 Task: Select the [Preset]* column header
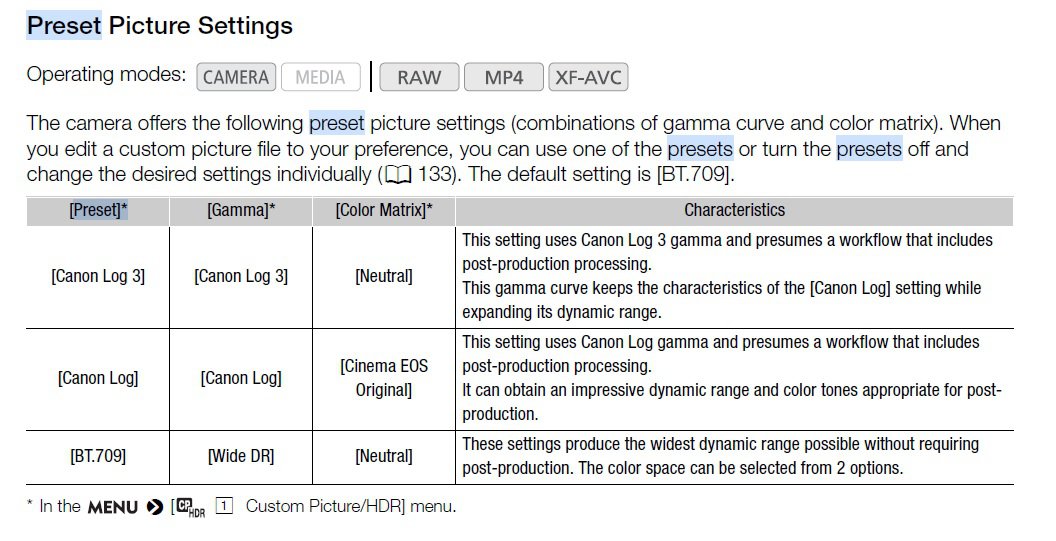coord(98,210)
